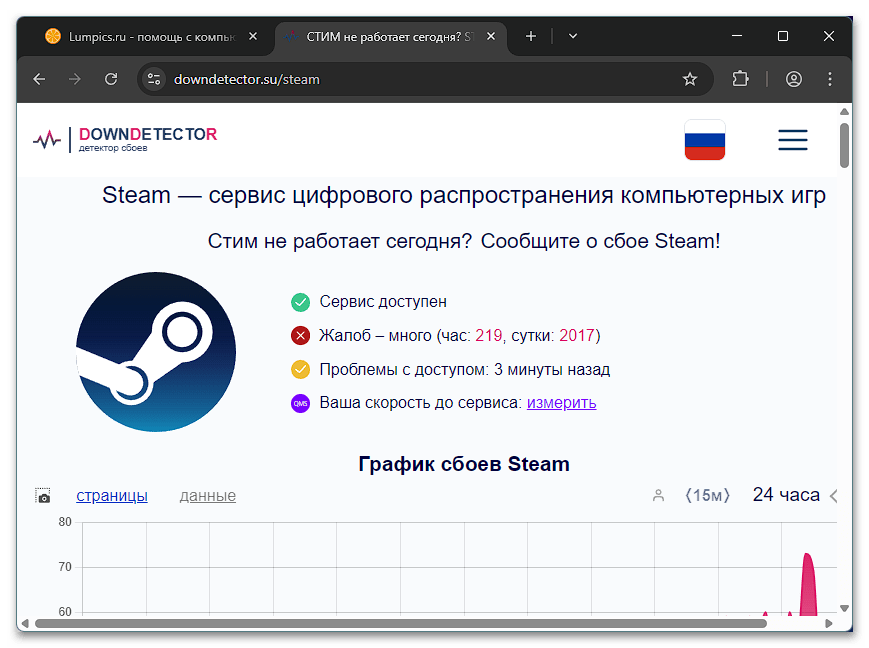This screenshot has height=648, width=869.
Task: Switch chart to страницы view
Action: 112,496
